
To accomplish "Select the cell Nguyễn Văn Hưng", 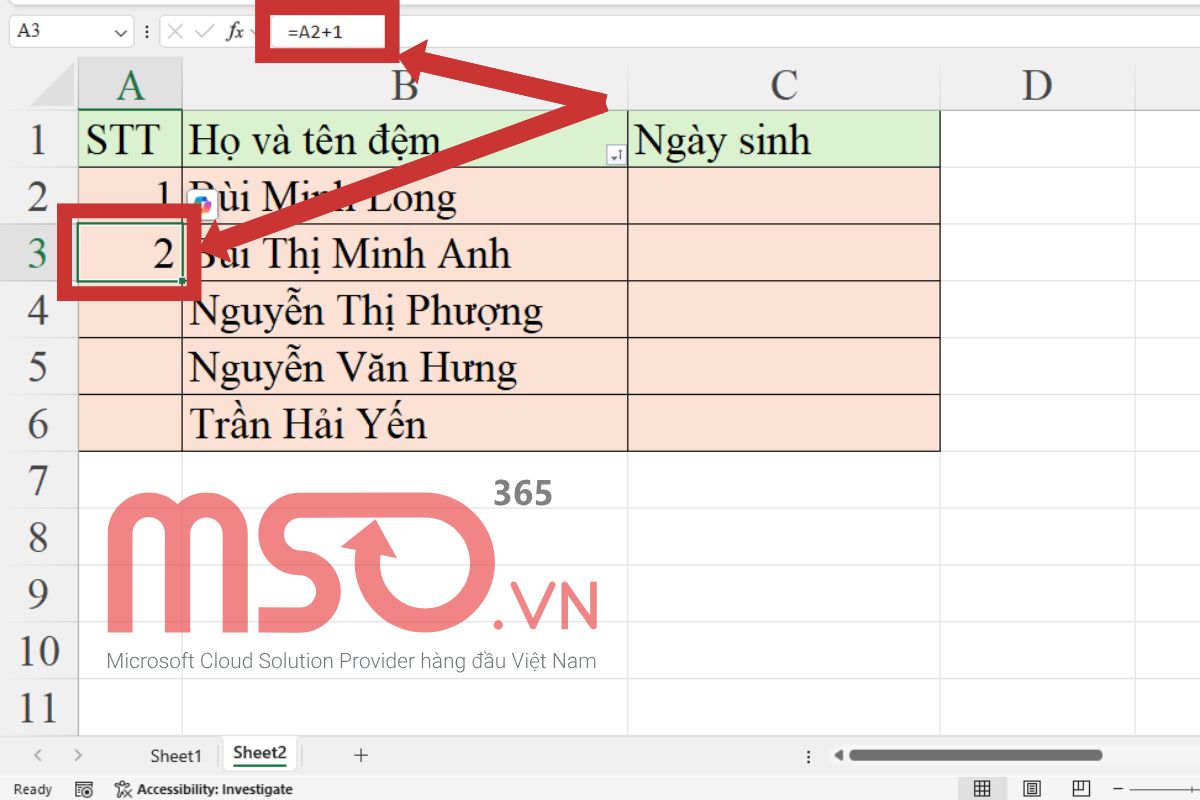I will (405, 367).
